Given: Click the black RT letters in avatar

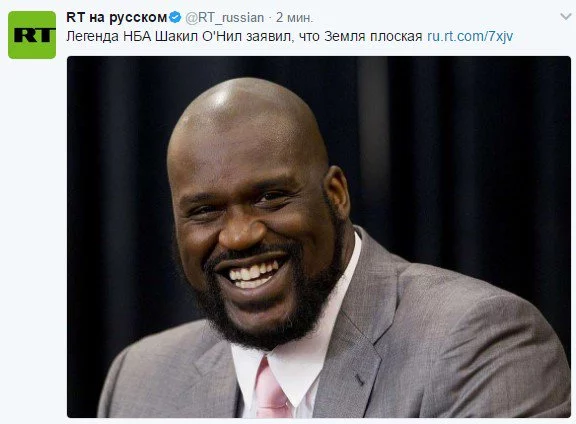Looking at the screenshot, I should tap(34, 35).
